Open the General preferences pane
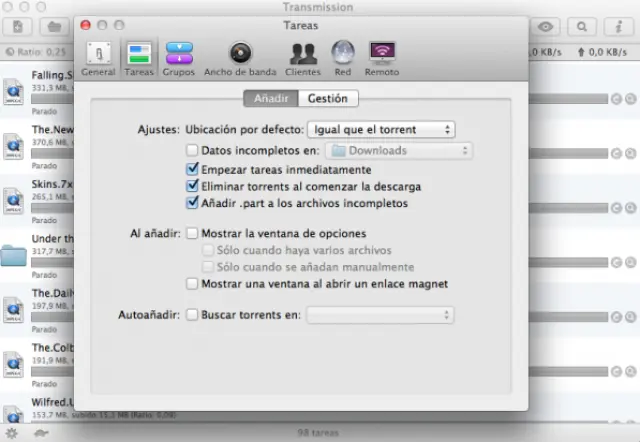 98,58
